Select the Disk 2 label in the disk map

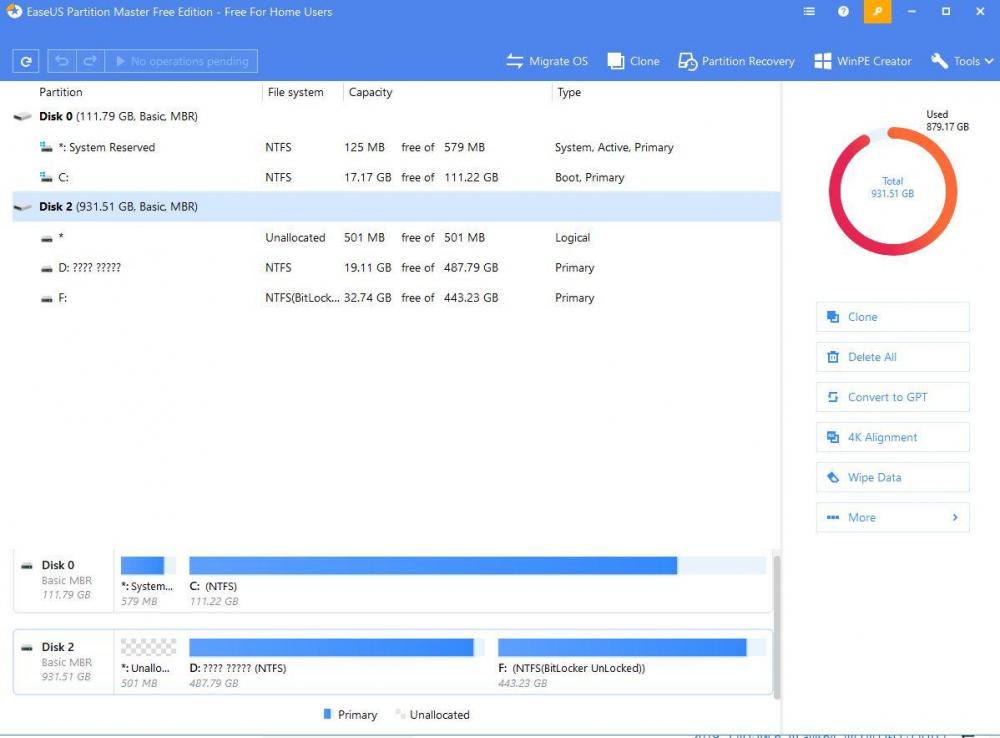pyautogui.click(x=58, y=647)
